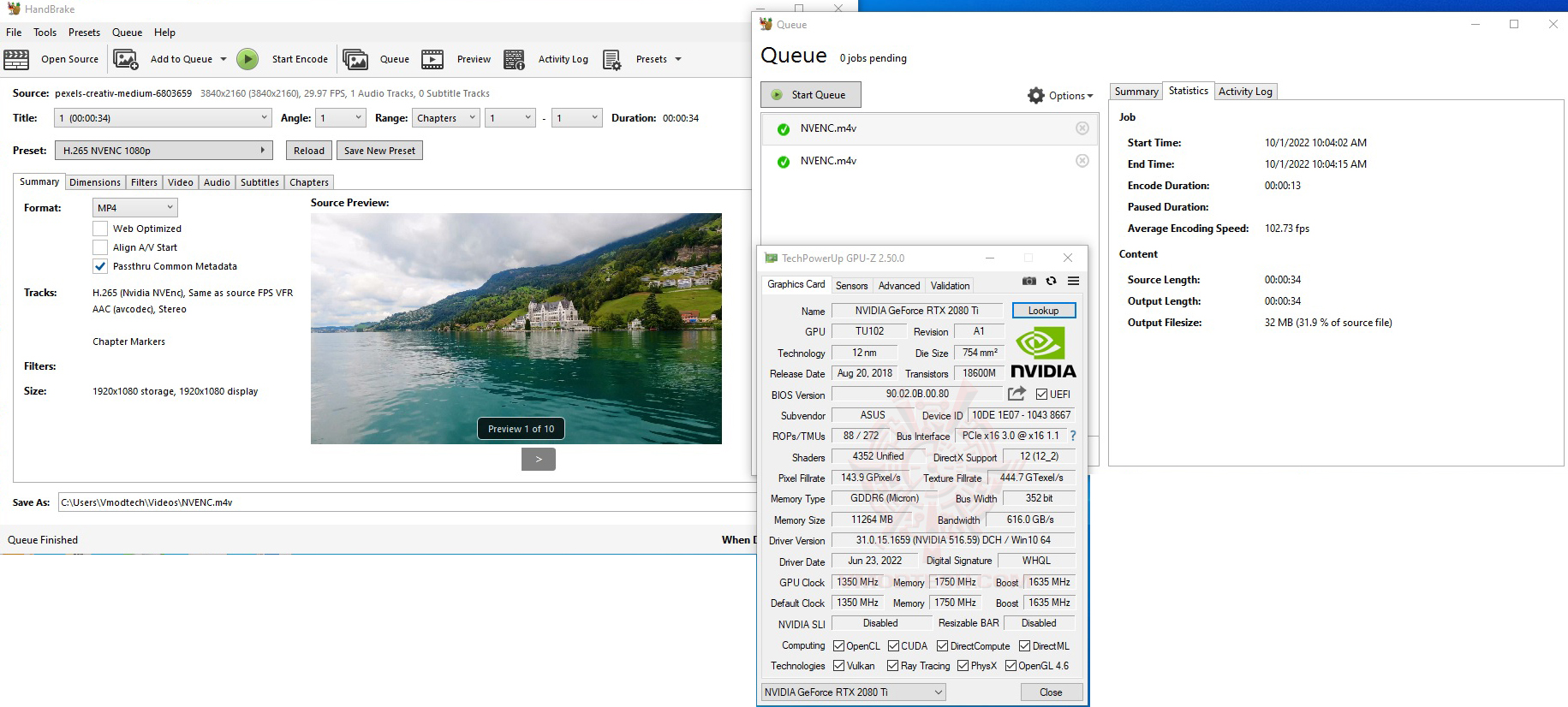This screenshot has width=1568, height=707.
Task: Open the Format dropdown set to MP4
Action: [135, 208]
